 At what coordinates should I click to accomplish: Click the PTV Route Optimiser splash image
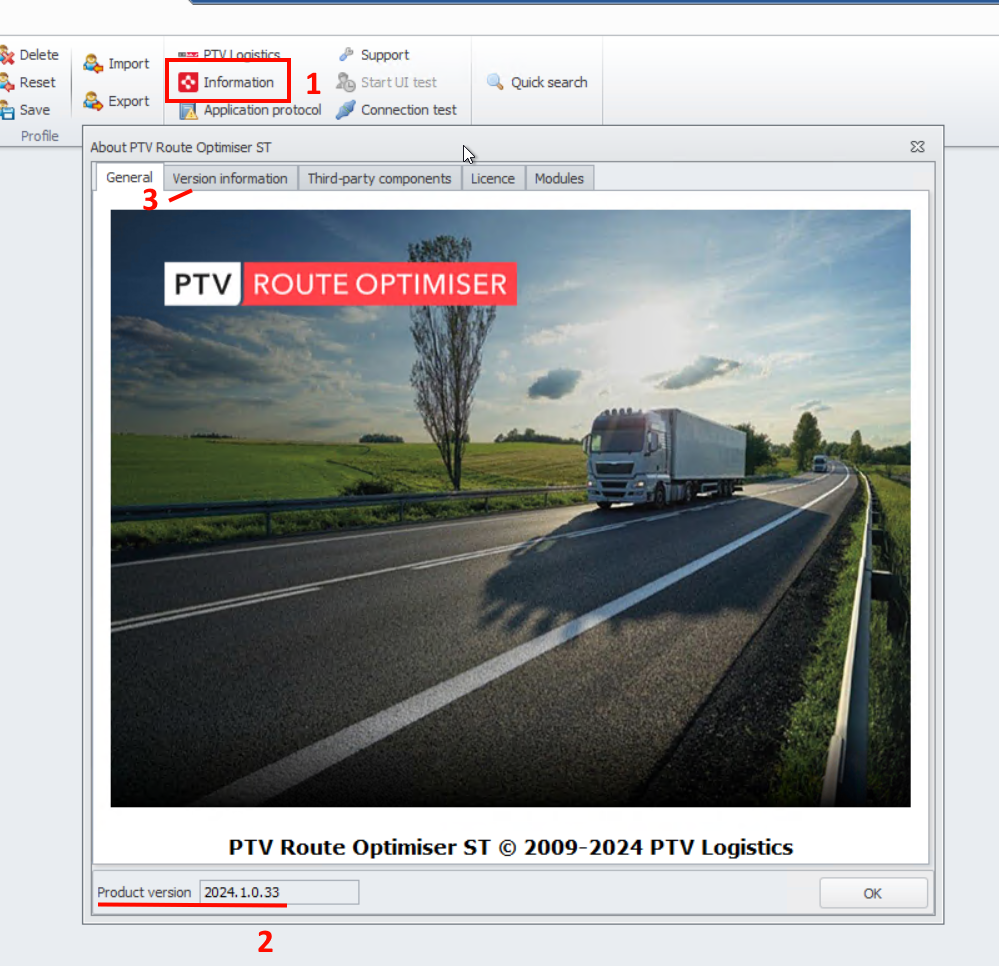pyautogui.click(x=510, y=508)
